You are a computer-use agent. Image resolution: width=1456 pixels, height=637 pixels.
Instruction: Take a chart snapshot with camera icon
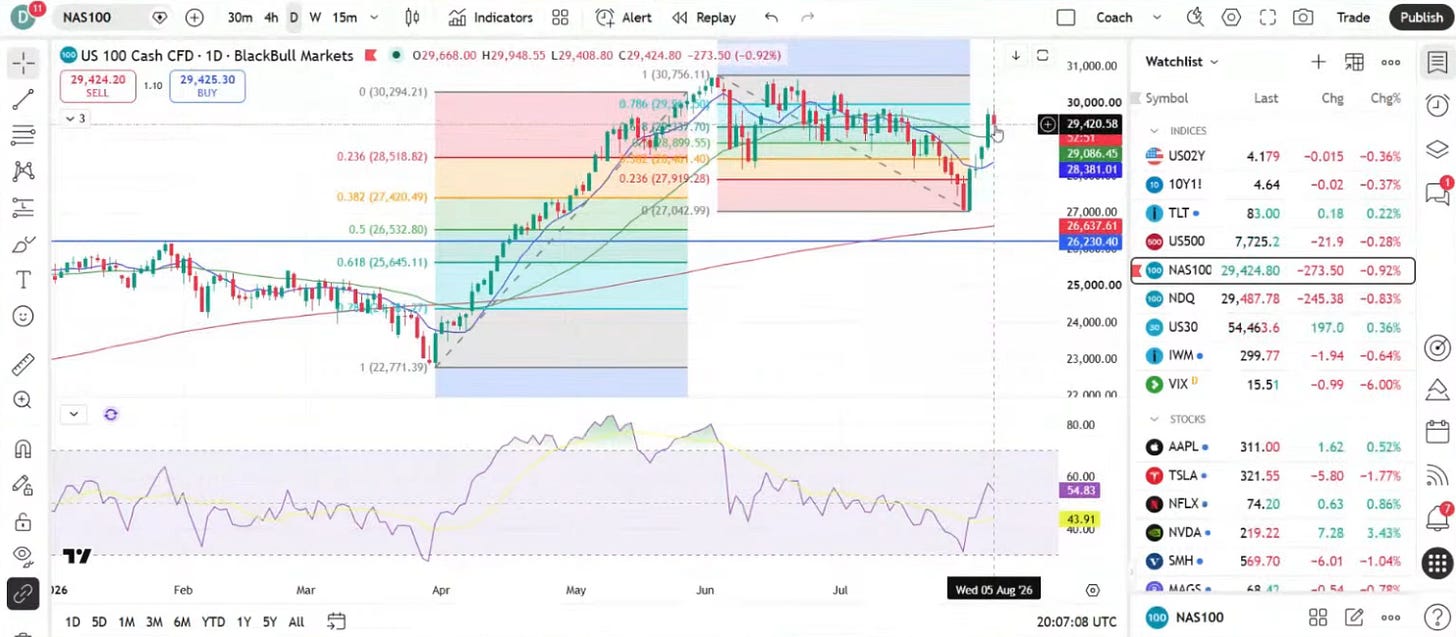1303,17
